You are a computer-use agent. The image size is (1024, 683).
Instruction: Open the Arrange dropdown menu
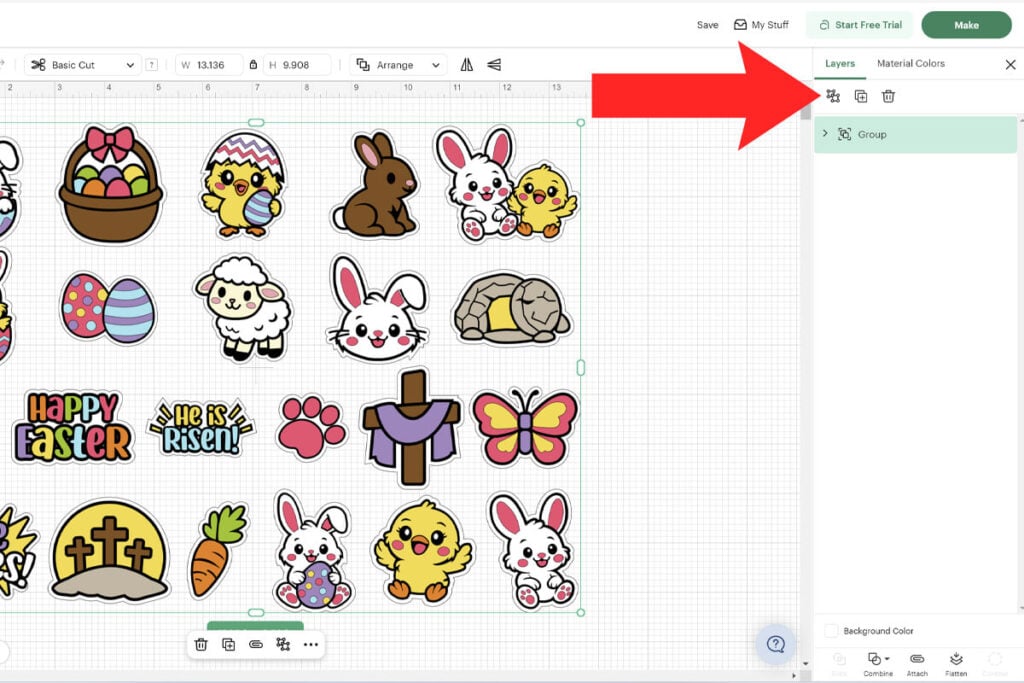point(399,64)
